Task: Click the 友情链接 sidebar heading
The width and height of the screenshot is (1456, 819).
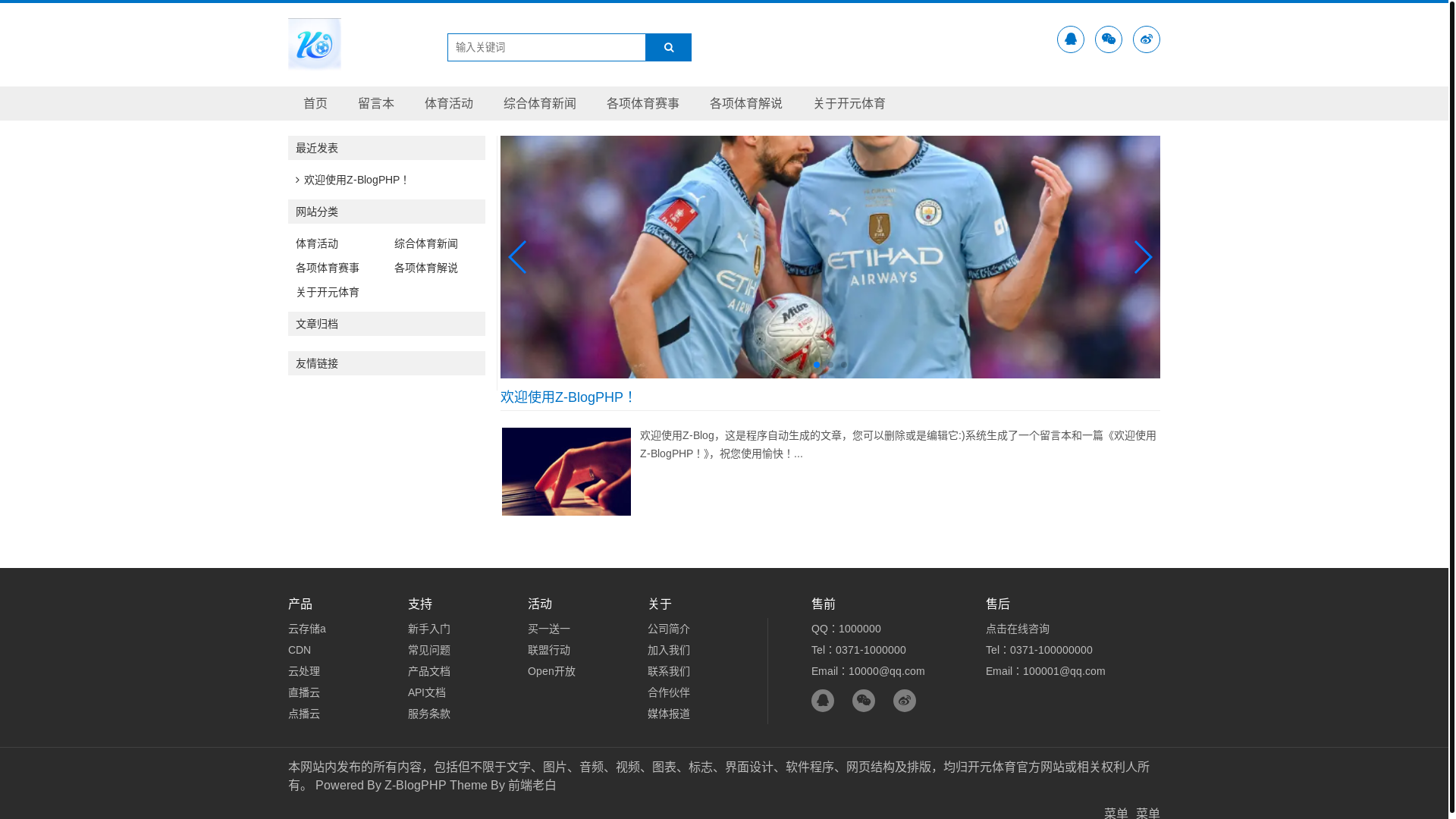Action: pyautogui.click(x=387, y=363)
